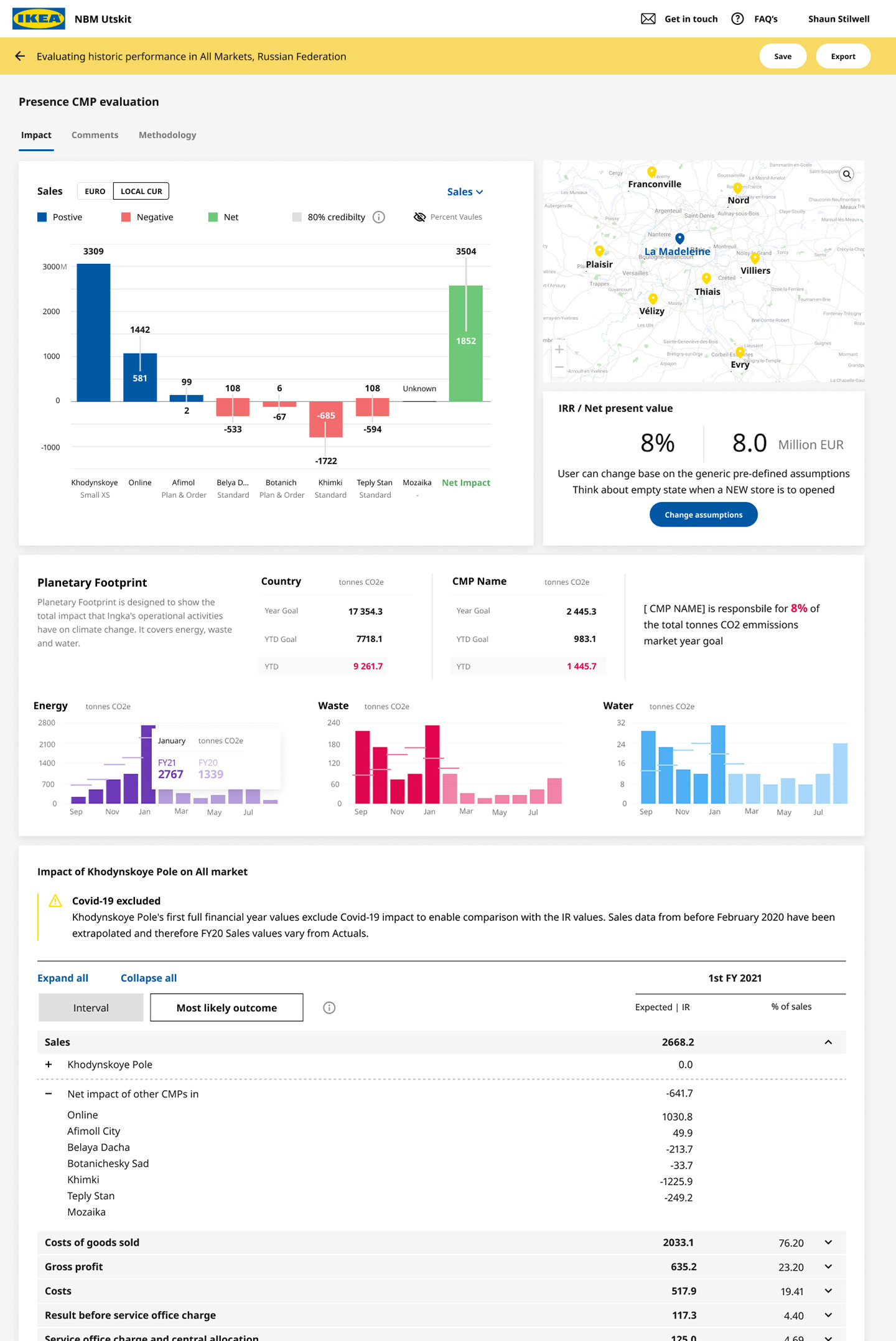The image size is (896, 1341).
Task: Open the Impact tab
Action: pos(36,135)
